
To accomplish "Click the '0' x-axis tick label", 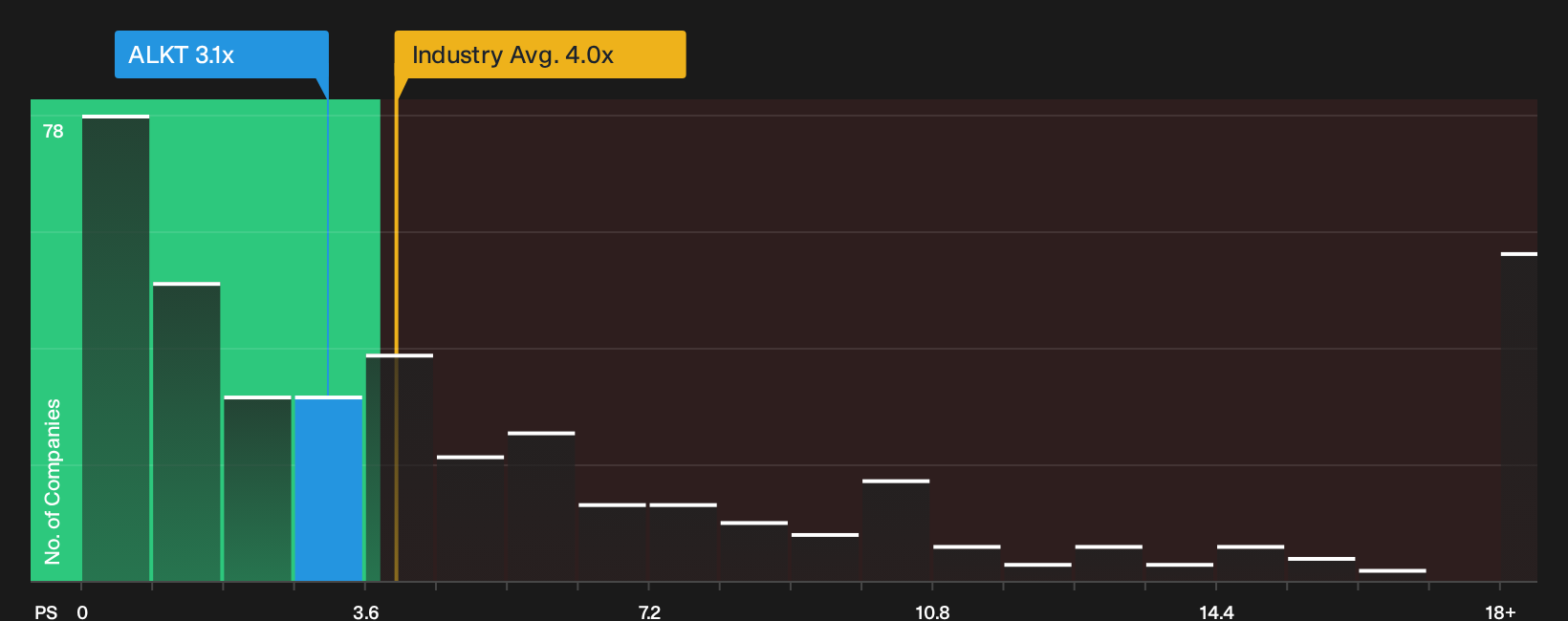I will pos(82,612).
